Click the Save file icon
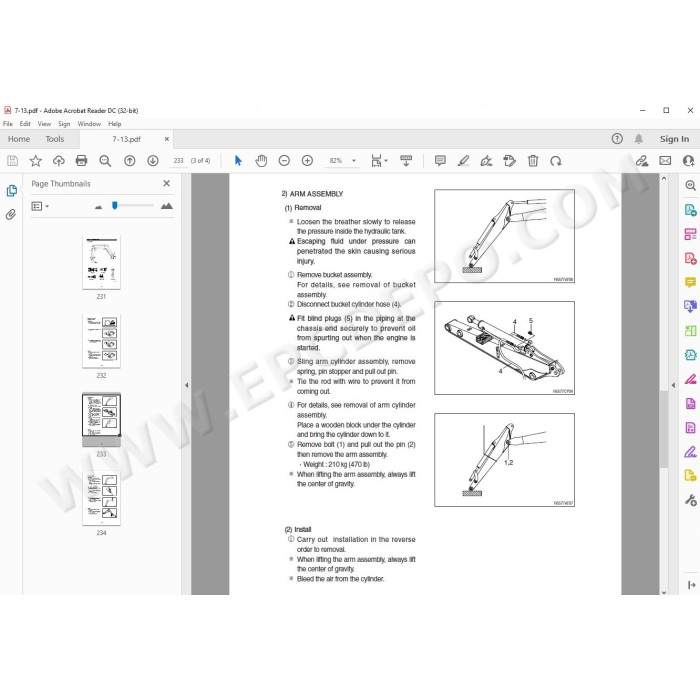The height and width of the screenshot is (700, 700). point(12,161)
